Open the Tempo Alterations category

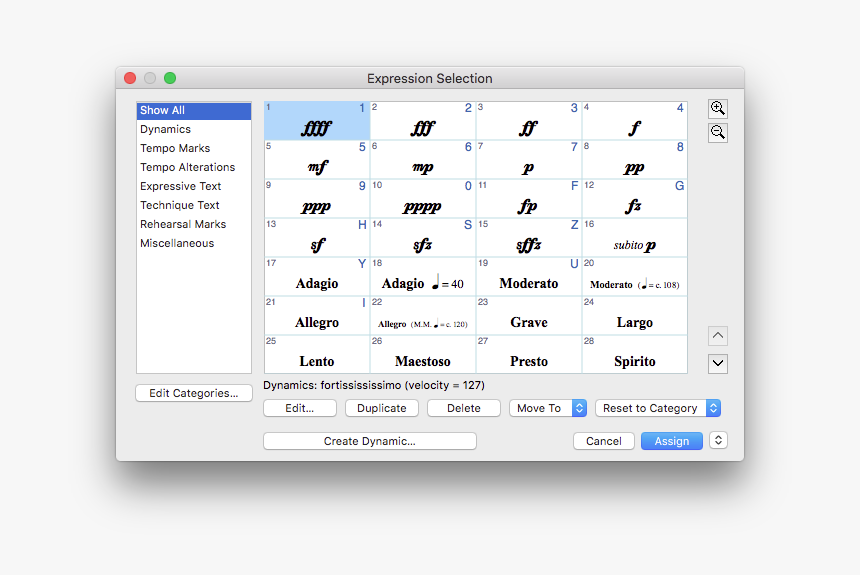tap(194, 167)
